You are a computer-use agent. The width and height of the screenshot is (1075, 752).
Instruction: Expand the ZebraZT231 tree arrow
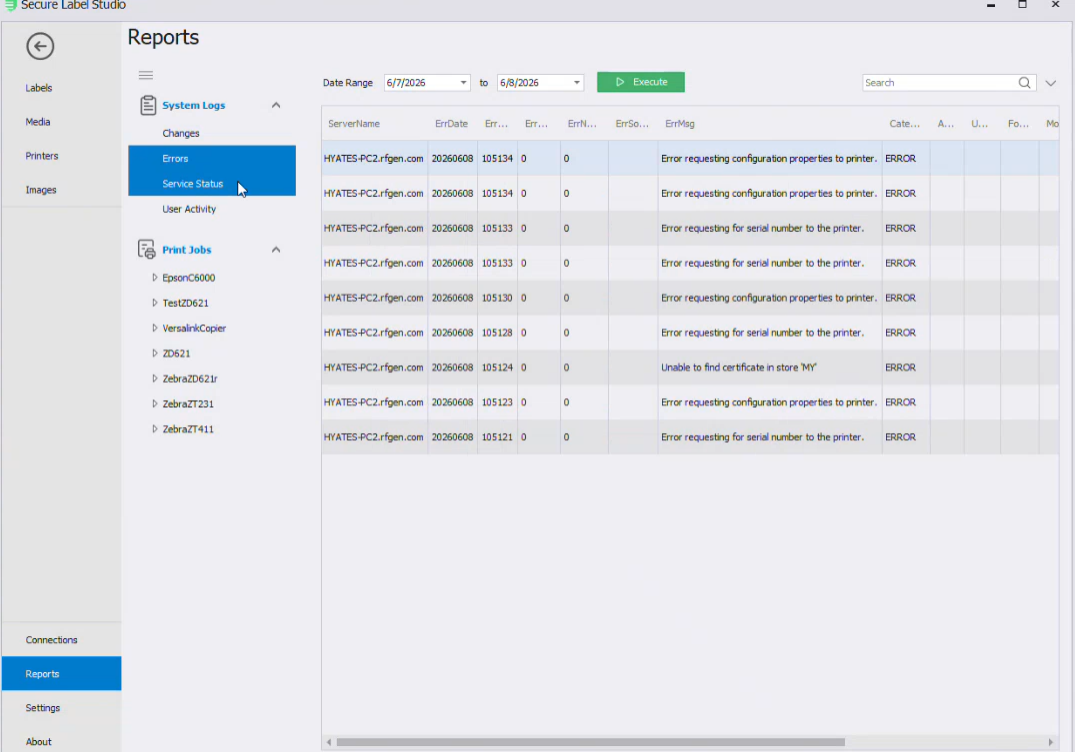click(x=154, y=404)
